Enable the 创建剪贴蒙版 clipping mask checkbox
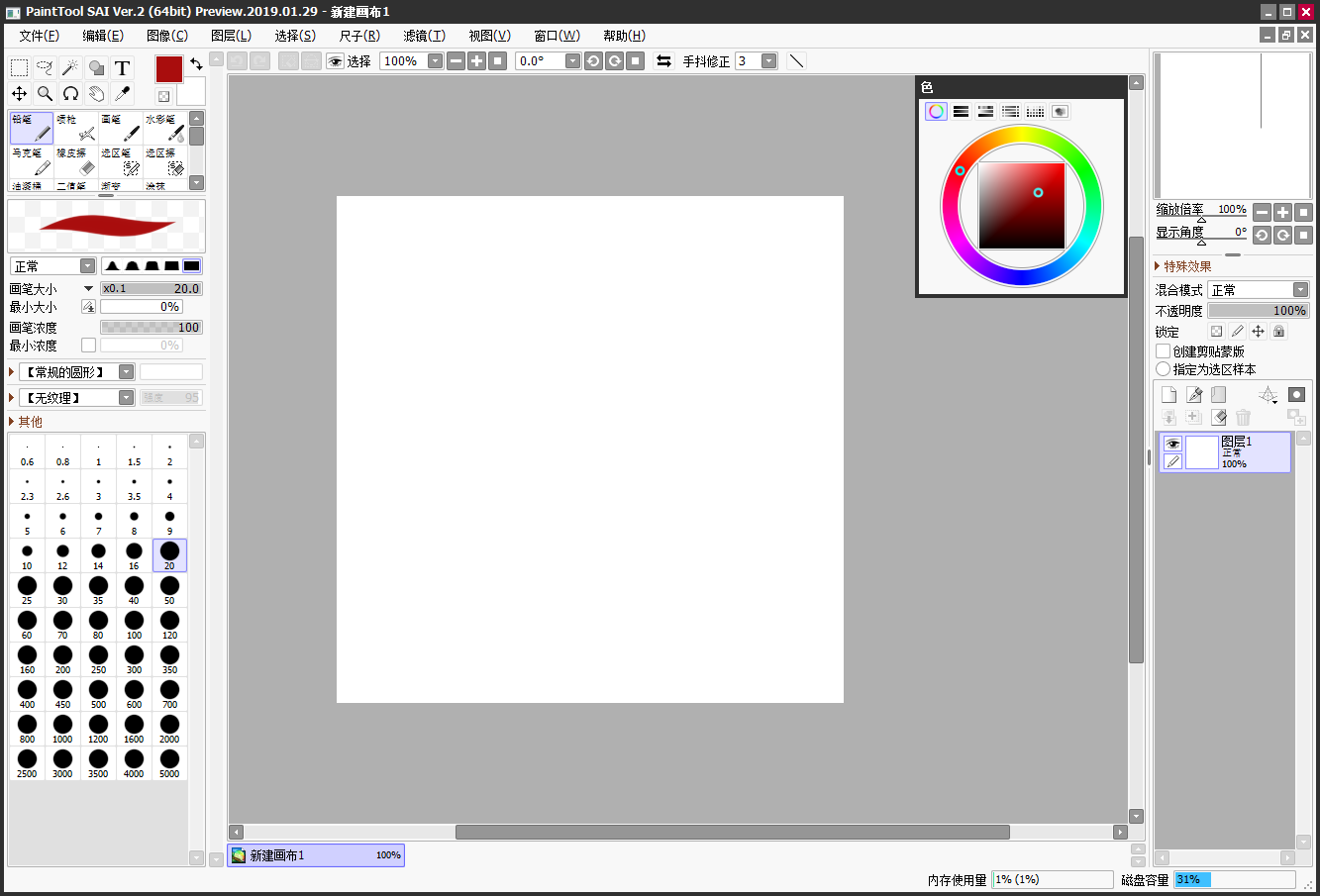This screenshot has height=896, width=1320. pyautogui.click(x=1164, y=351)
